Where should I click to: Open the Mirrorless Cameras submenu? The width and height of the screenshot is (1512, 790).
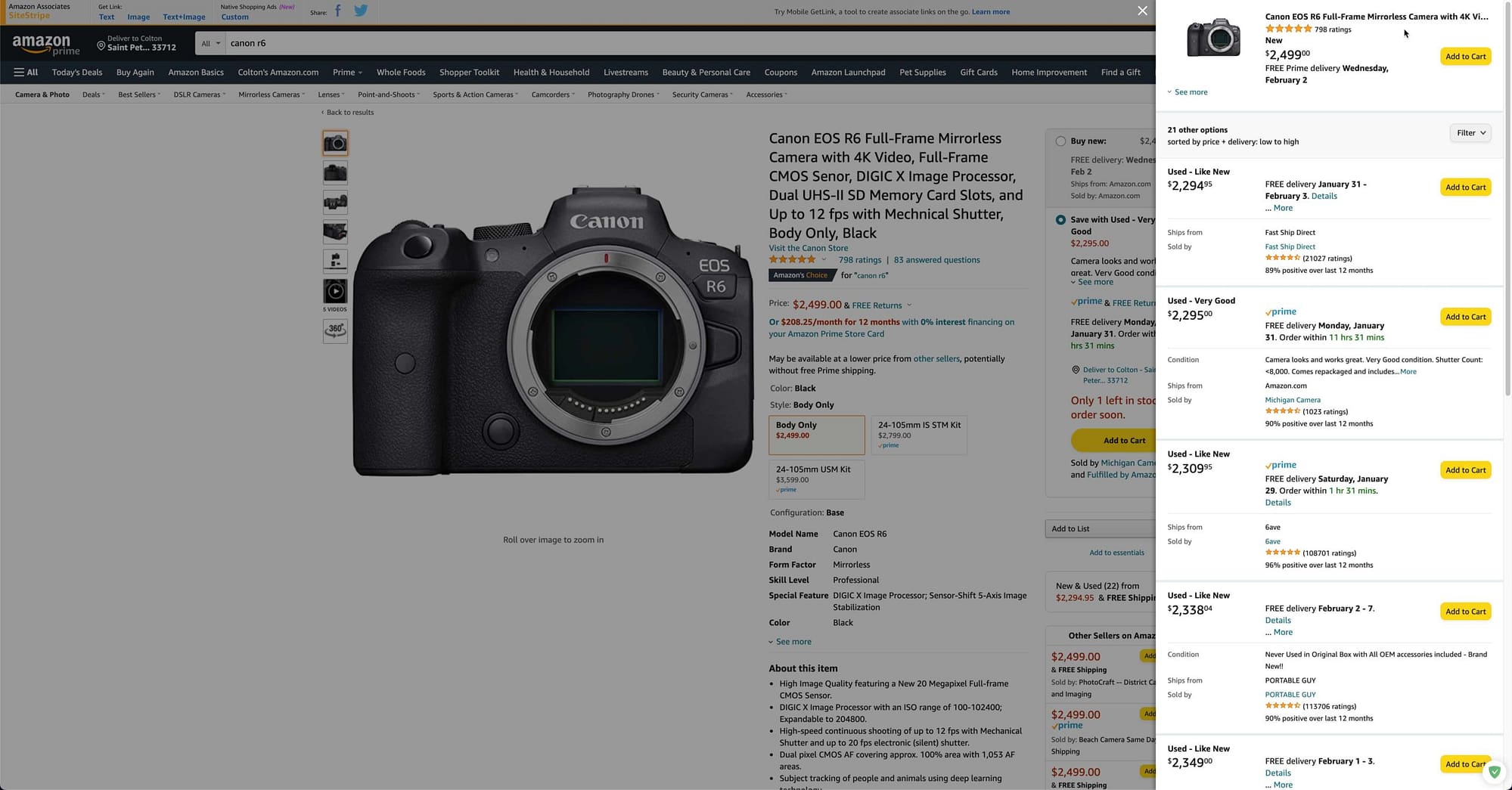pos(271,94)
